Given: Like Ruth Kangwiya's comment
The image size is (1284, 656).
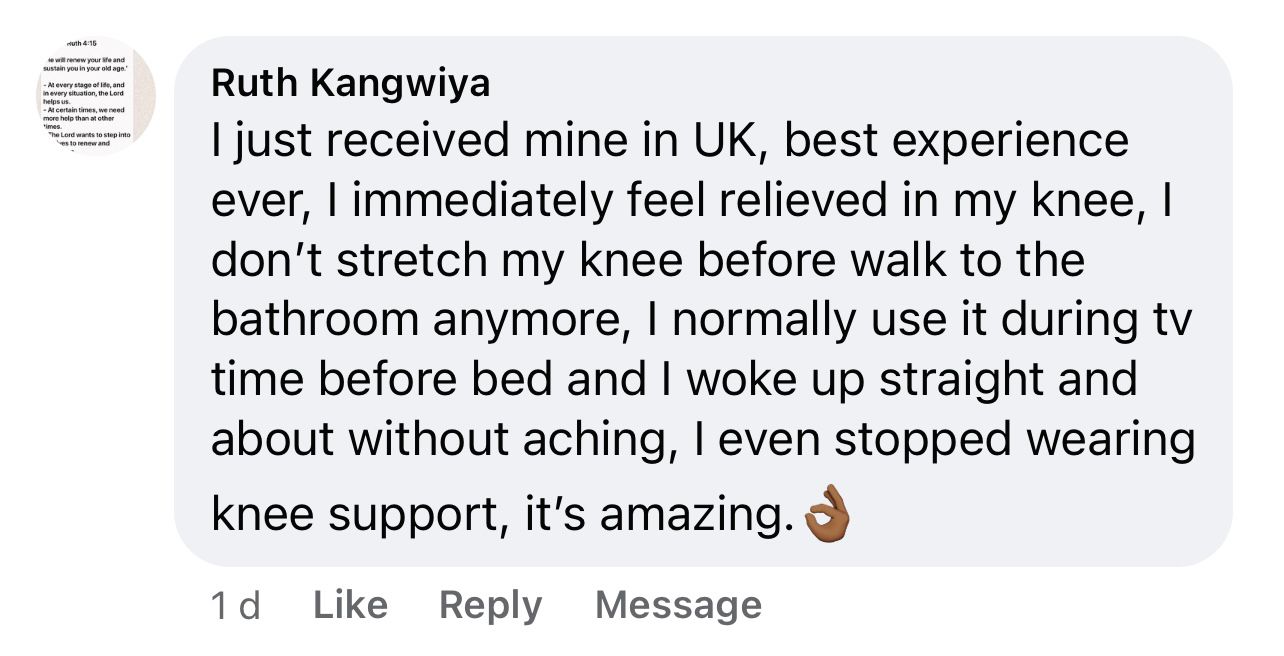Looking at the screenshot, I should click(350, 605).
